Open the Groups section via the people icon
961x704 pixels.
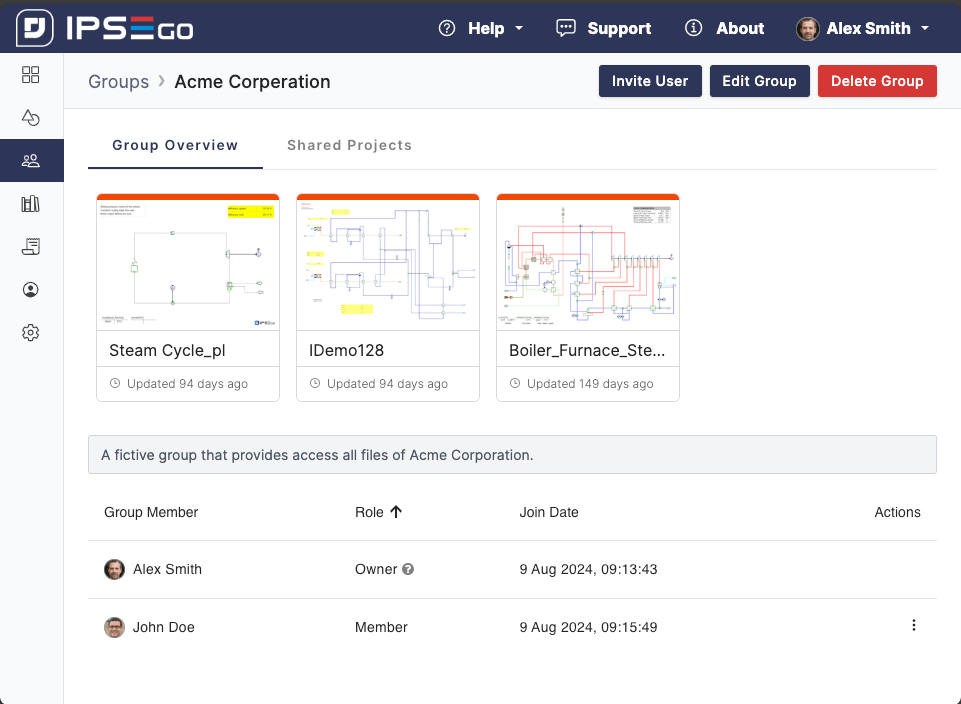click(x=30, y=160)
